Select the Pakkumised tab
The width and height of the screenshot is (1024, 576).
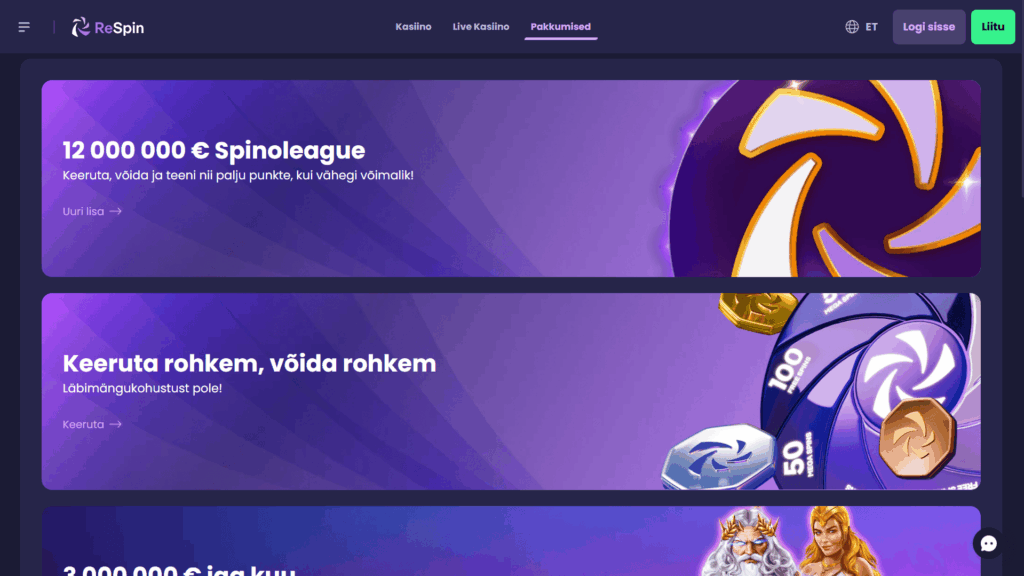point(560,27)
